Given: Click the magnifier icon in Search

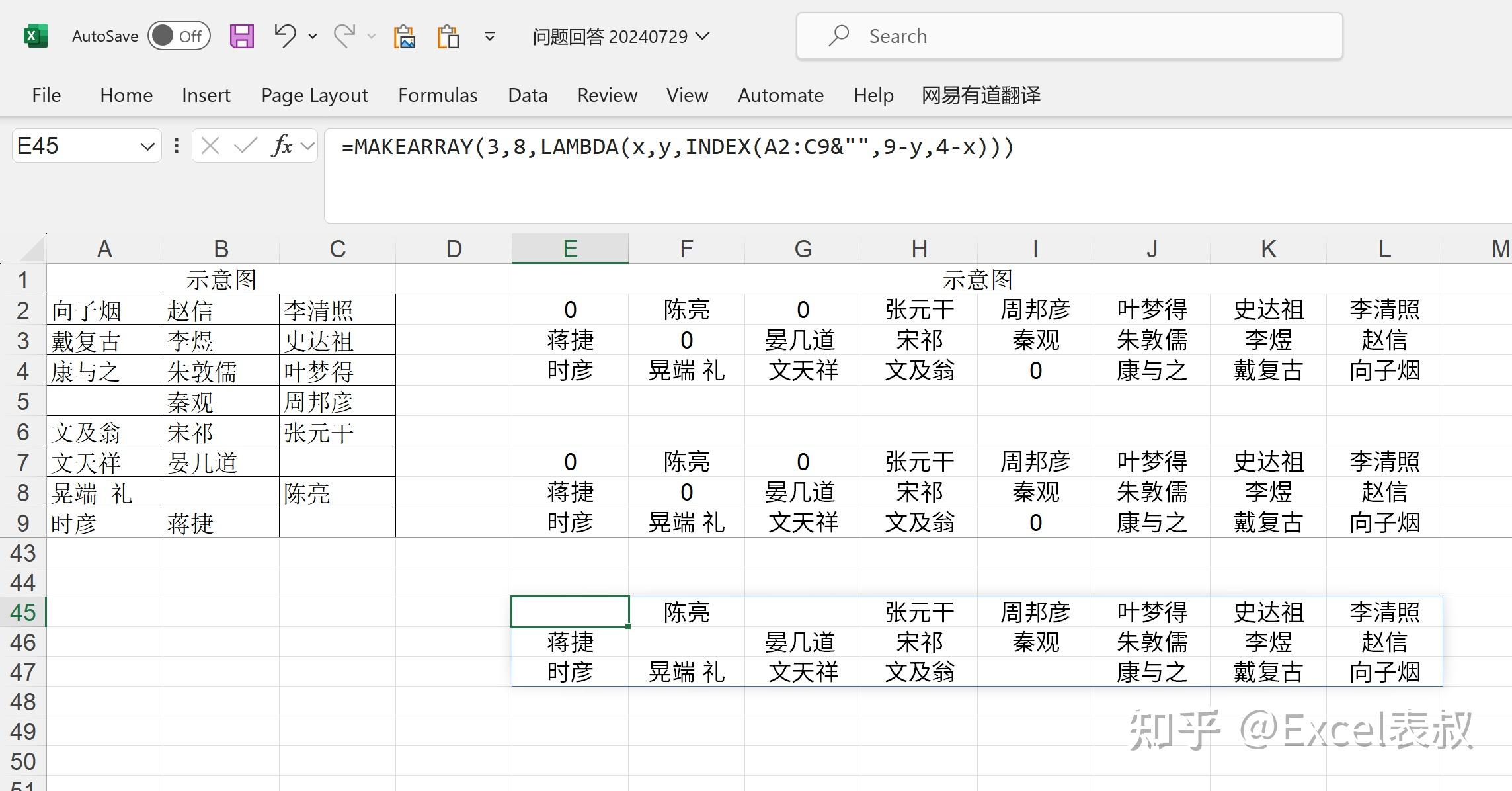Looking at the screenshot, I should tap(839, 36).
